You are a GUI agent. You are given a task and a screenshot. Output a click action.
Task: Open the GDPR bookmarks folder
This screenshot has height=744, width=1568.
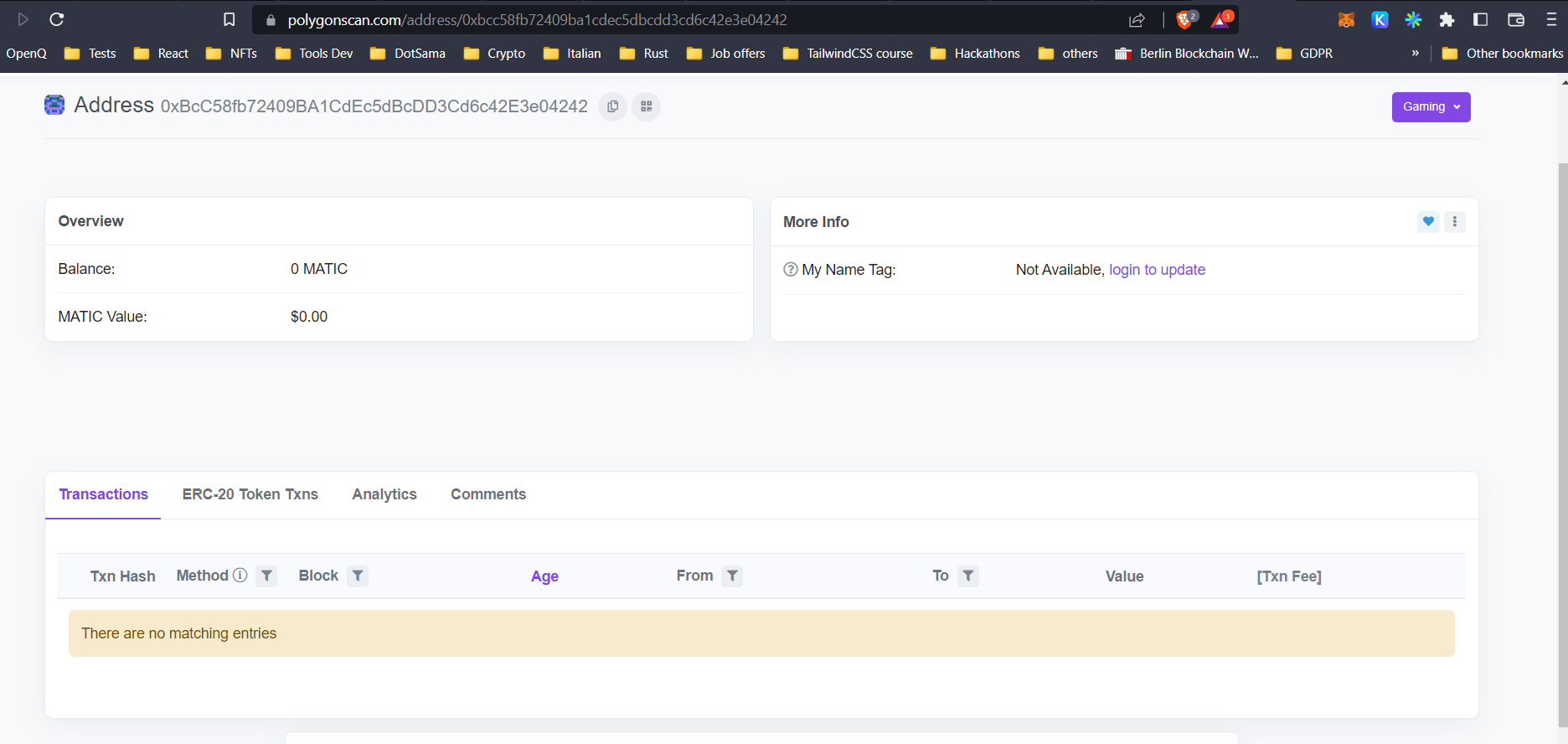1304,53
